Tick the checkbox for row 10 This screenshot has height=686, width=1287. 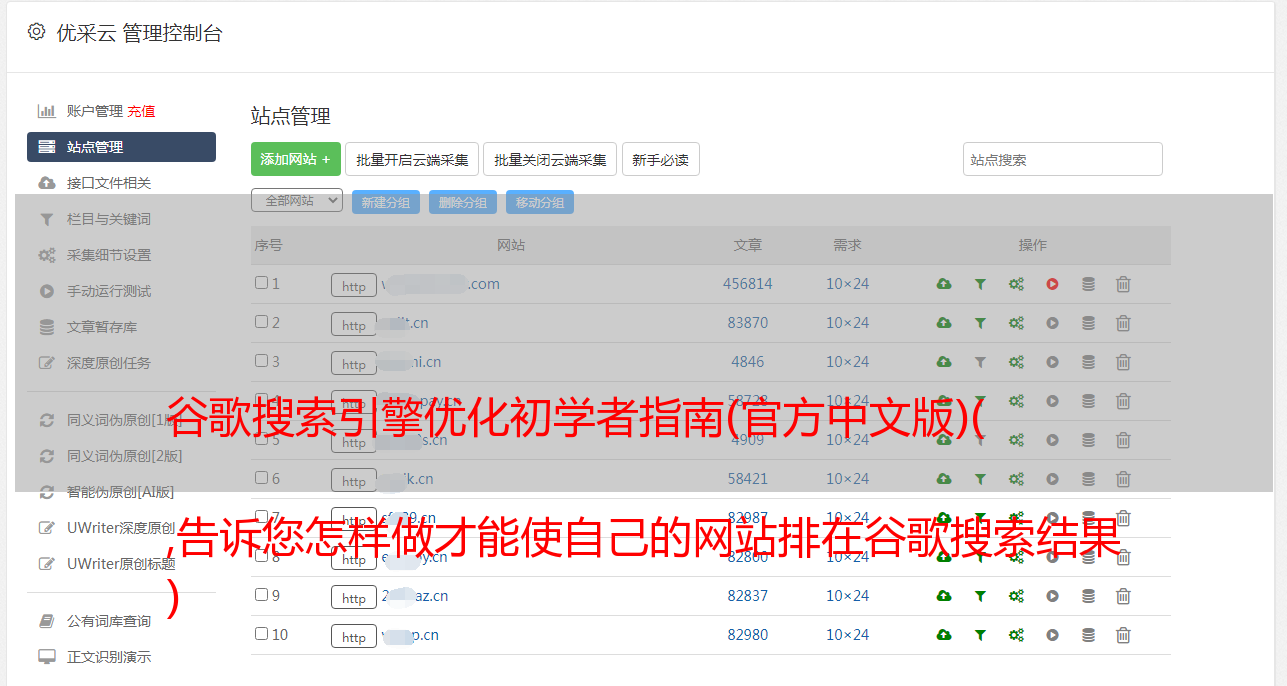[261, 634]
